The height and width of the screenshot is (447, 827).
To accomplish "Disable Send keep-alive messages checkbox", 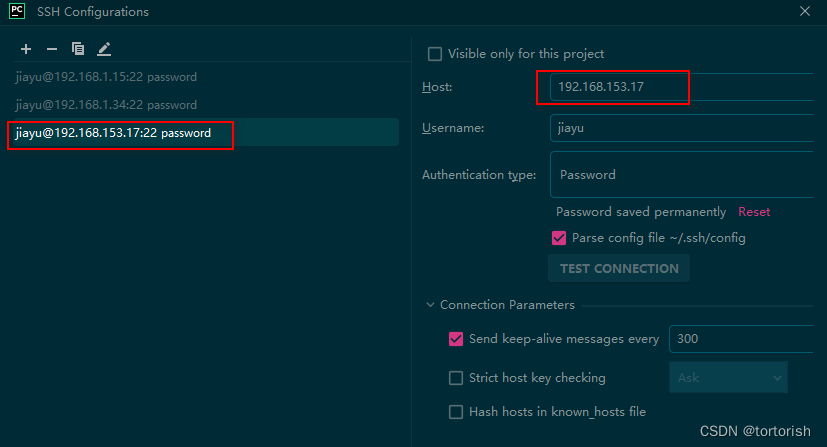I will 456,339.
